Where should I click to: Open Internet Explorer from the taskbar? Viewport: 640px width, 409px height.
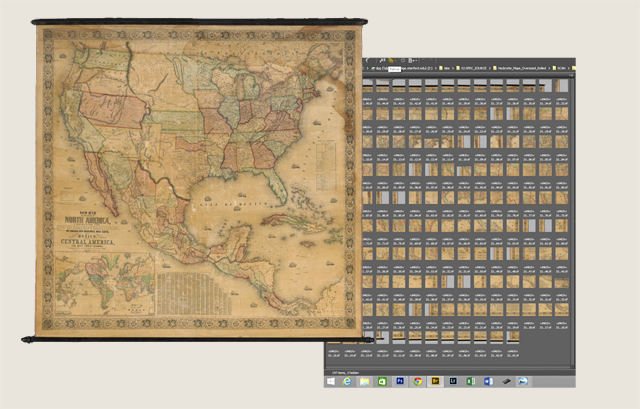point(347,381)
